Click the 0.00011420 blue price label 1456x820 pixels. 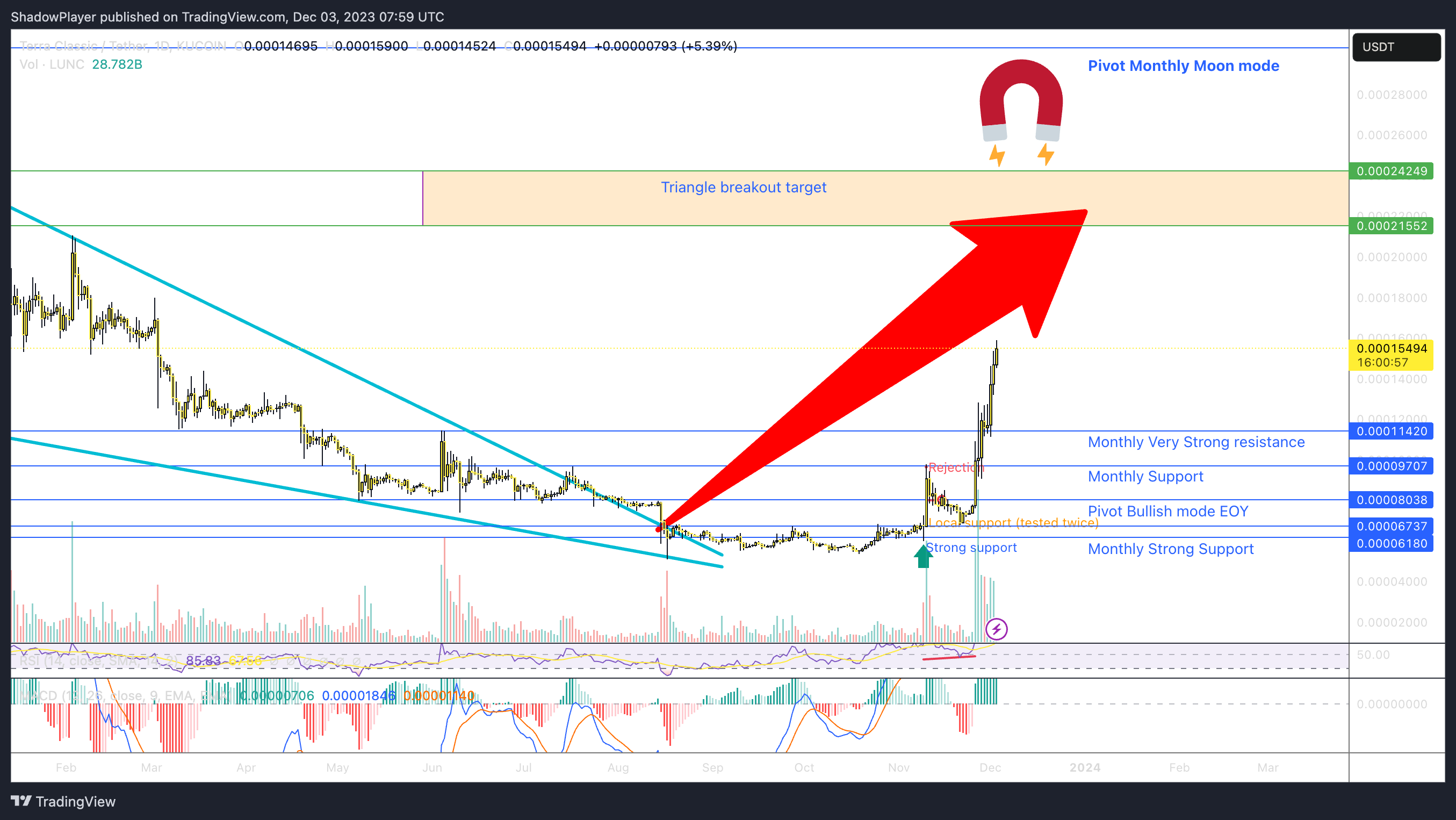pyautogui.click(x=1391, y=431)
